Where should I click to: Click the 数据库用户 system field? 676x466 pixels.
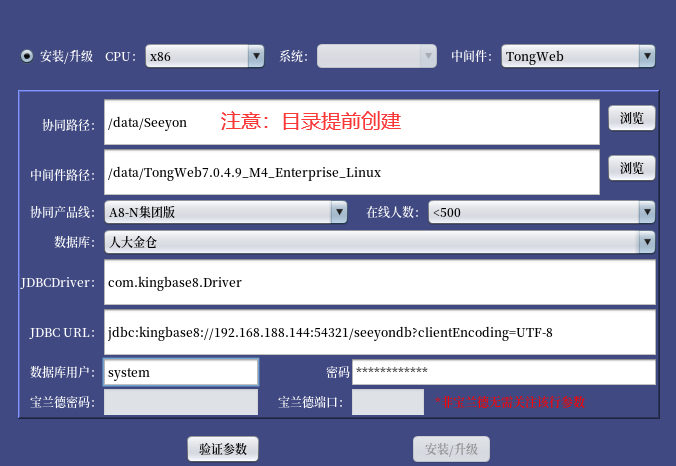coord(181,372)
